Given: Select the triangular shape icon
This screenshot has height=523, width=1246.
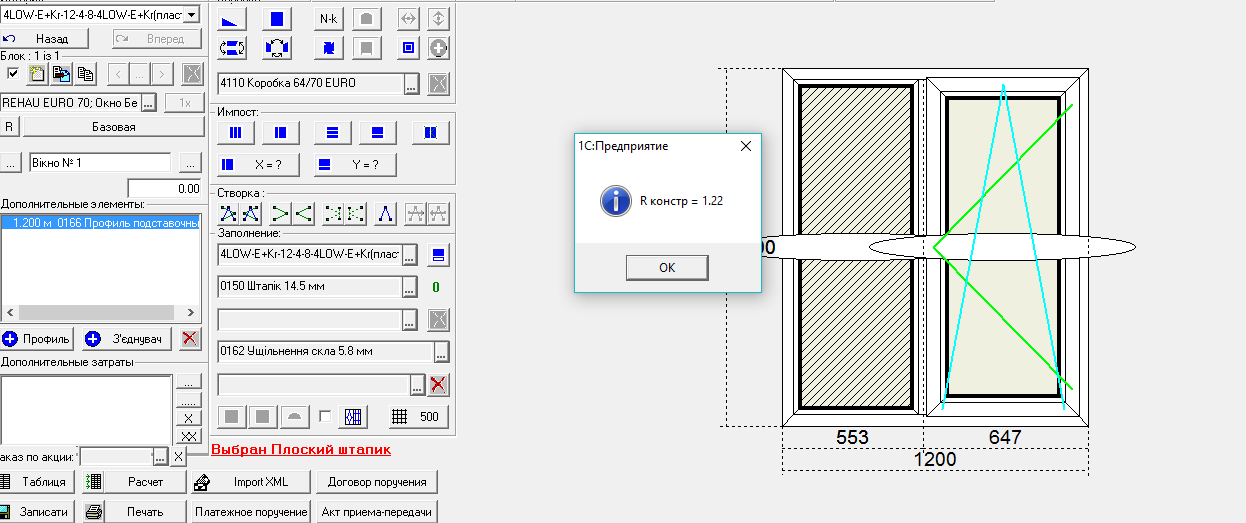Looking at the screenshot, I should coord(231,19).
